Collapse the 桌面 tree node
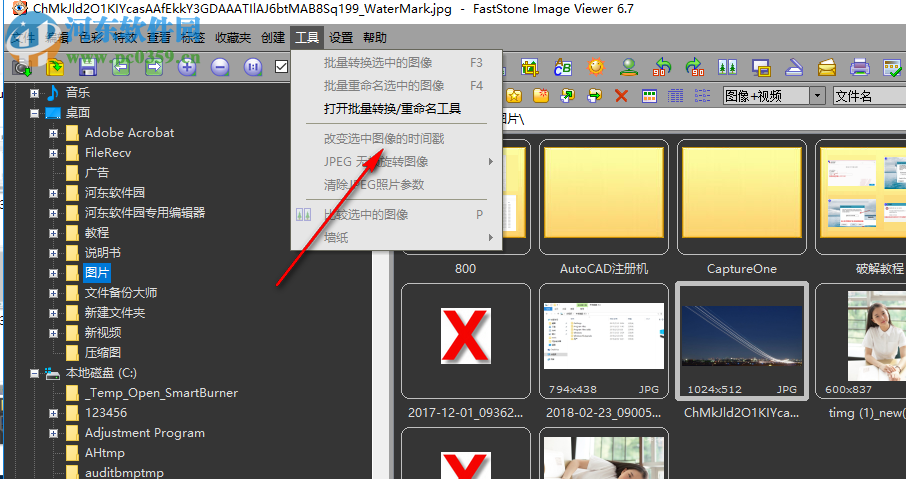 pyautogui.click(x=34, y=113)
